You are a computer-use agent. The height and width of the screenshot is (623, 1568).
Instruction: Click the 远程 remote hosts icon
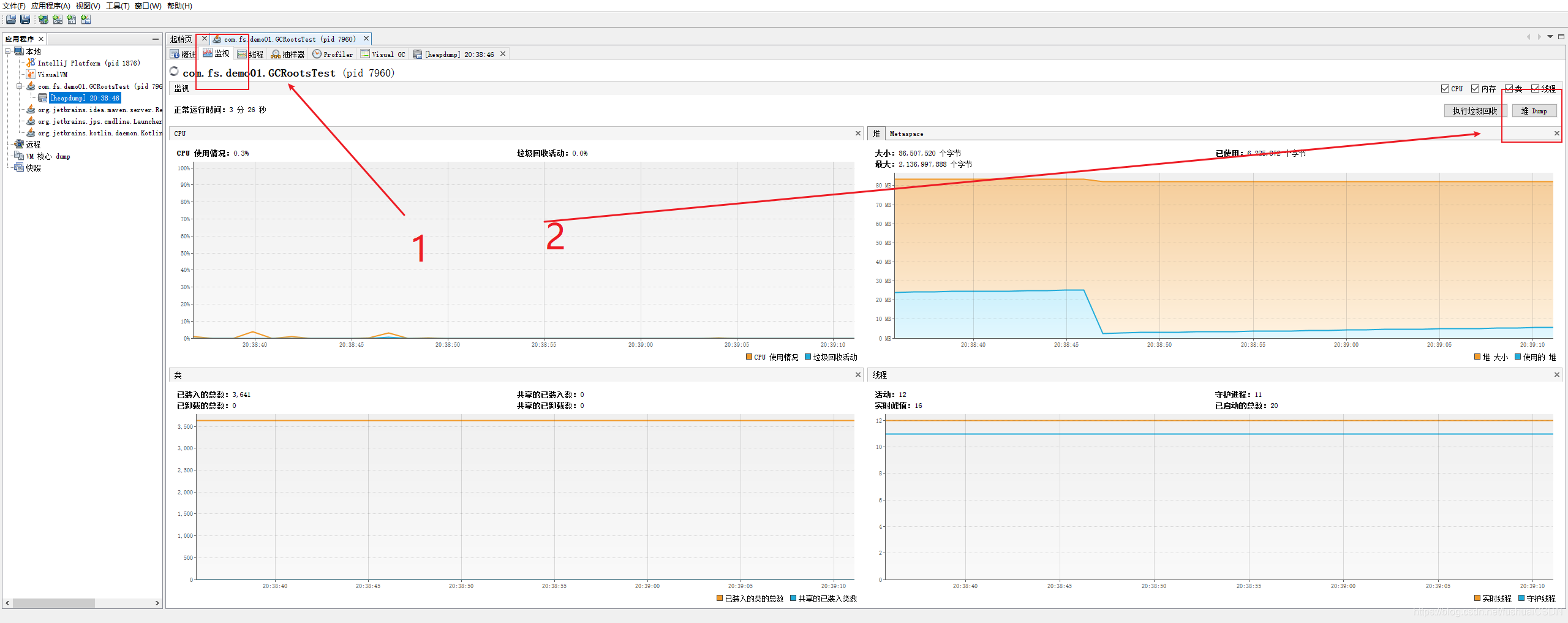tap(19, 145)
